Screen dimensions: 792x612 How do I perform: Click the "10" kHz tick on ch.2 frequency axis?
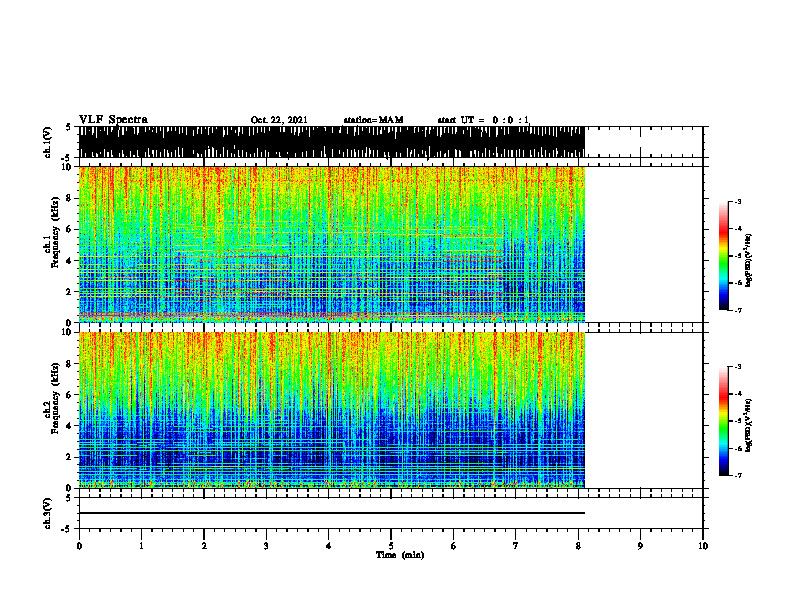[x=67, y=332]
